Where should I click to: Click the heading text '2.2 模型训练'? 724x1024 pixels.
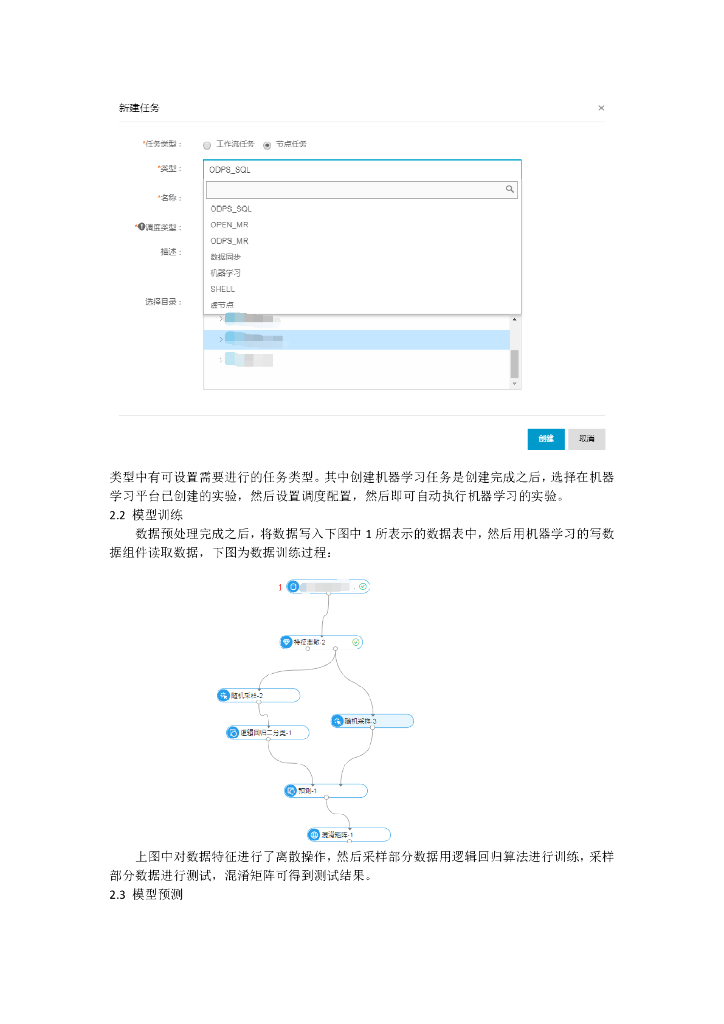pos(146,515)
